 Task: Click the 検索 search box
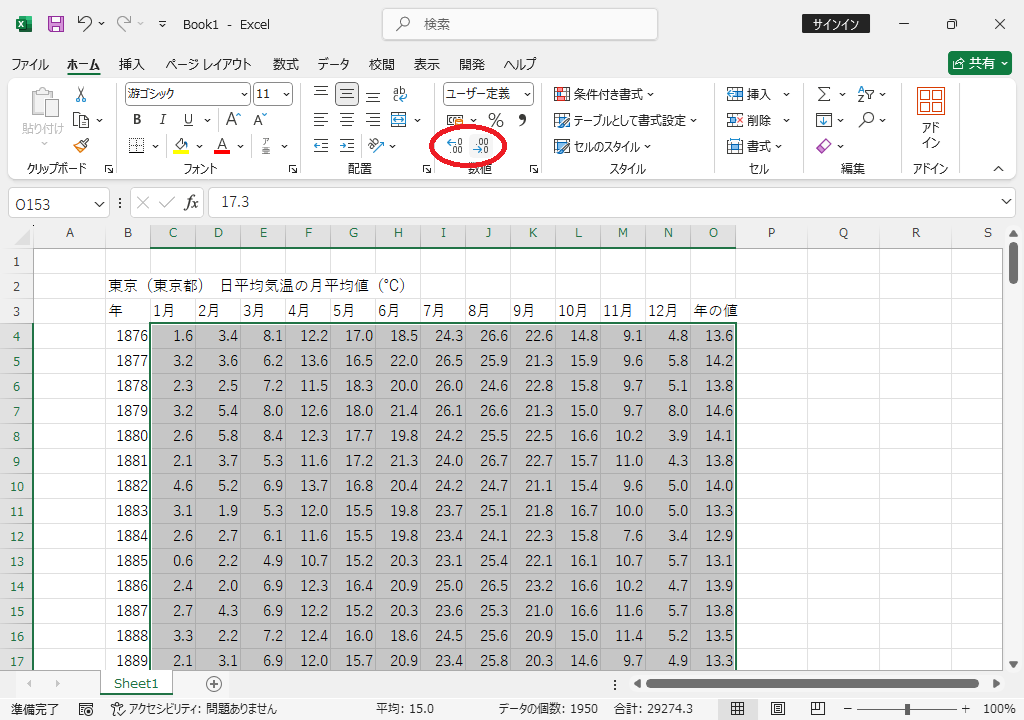tap(520, 24)
